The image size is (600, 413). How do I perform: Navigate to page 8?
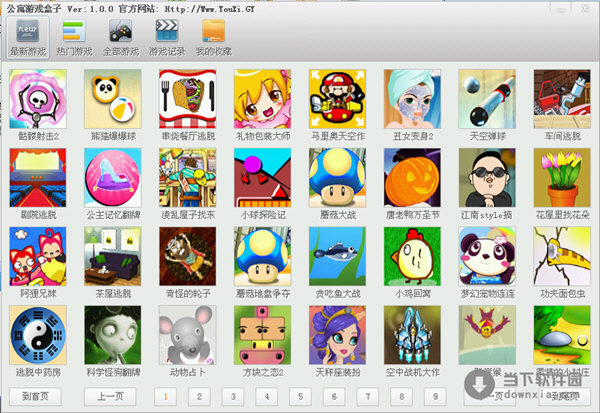point(401,397)
